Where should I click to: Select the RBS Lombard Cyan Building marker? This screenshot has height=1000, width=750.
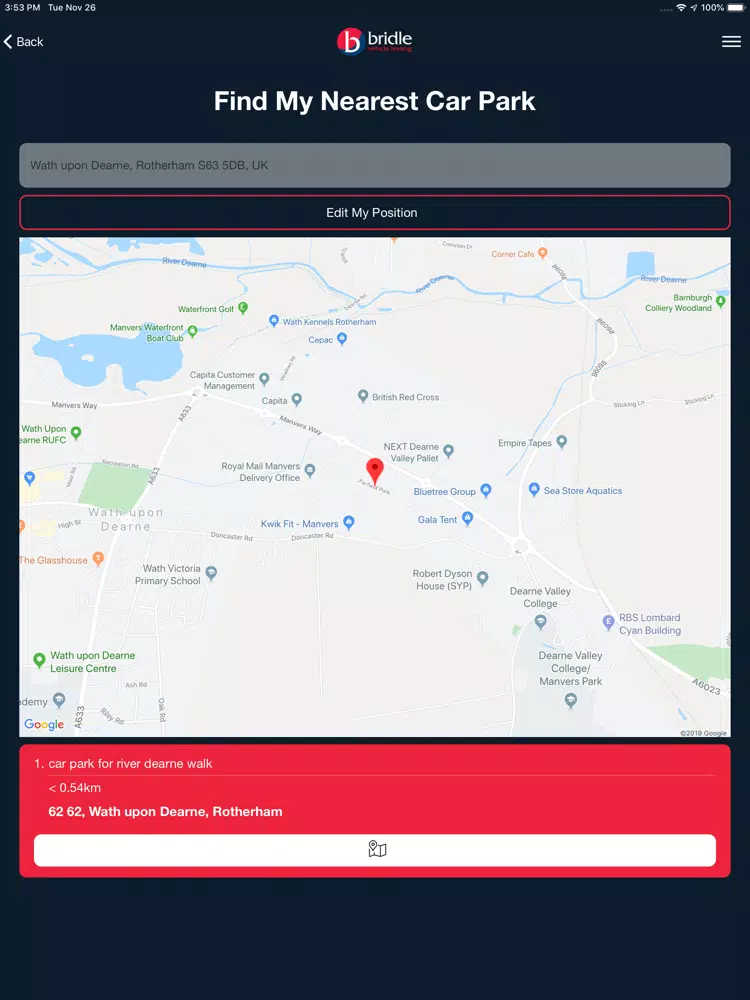[x=608, y=621]
